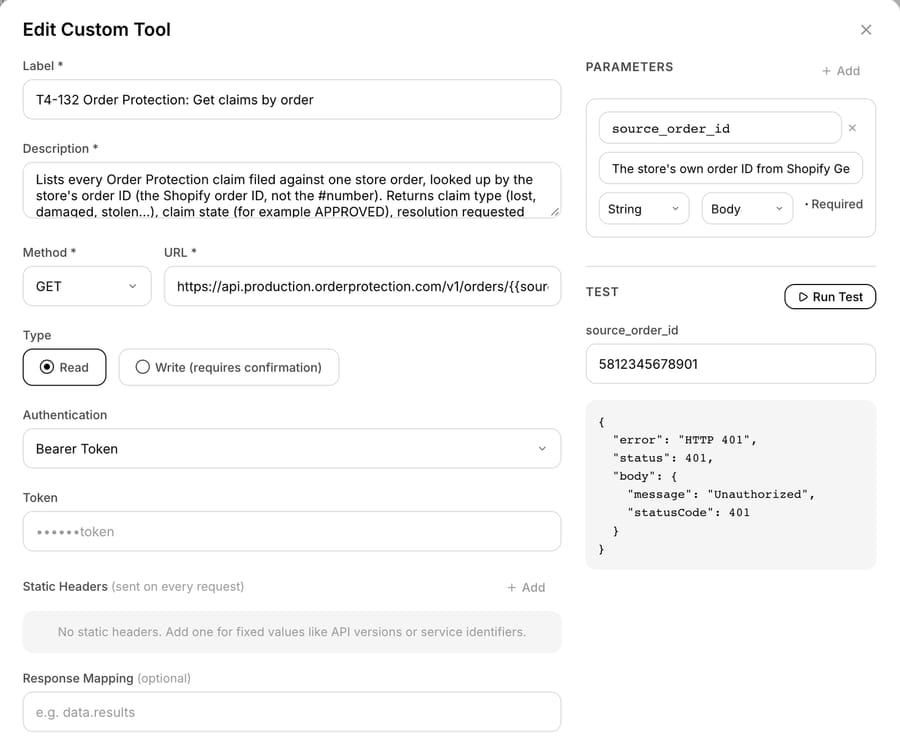Open the Body parameter location dropdown
This screenshot has height=740, width=900.
click(x=747, y=209)
